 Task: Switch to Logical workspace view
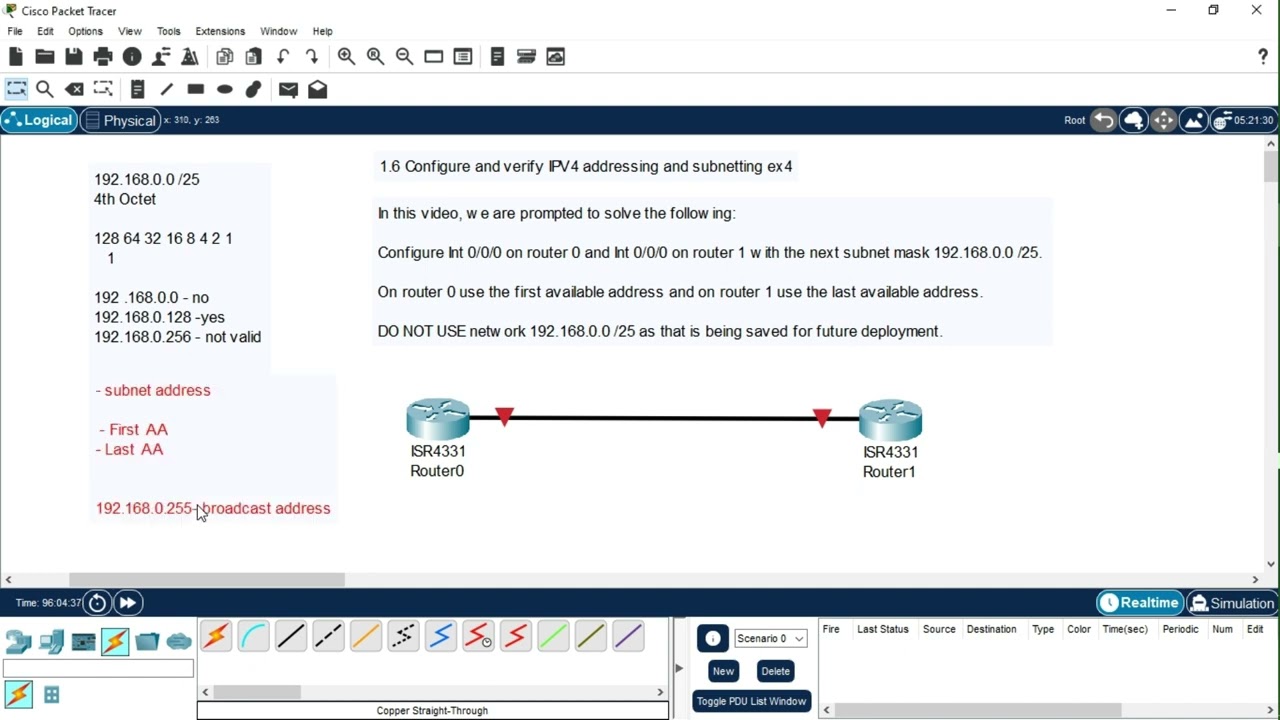coord(38,120)
